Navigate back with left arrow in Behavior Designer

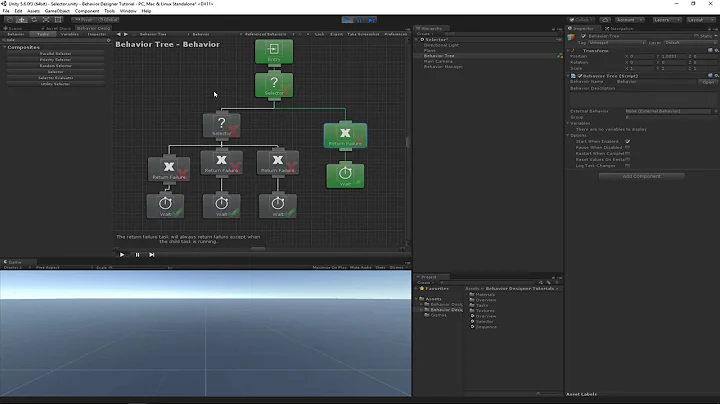tap(118, 34)
